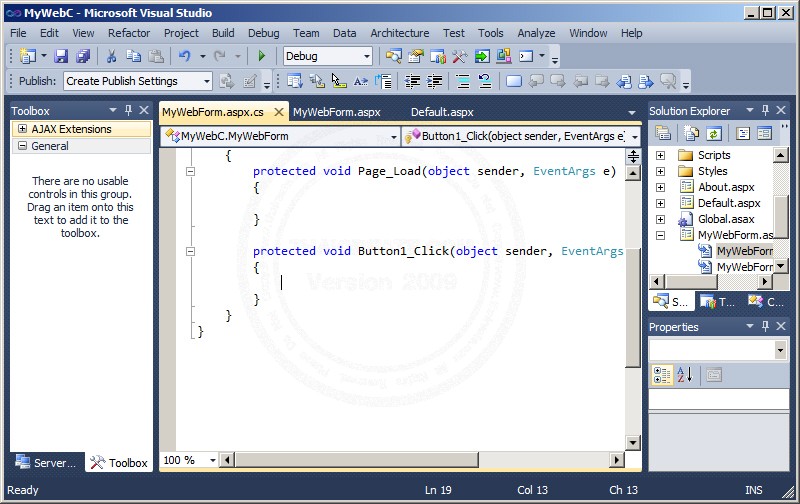Expand the AJAX Extensions toolbox group
The width and height of the screenshot is (800, 504).
[22, 129]
